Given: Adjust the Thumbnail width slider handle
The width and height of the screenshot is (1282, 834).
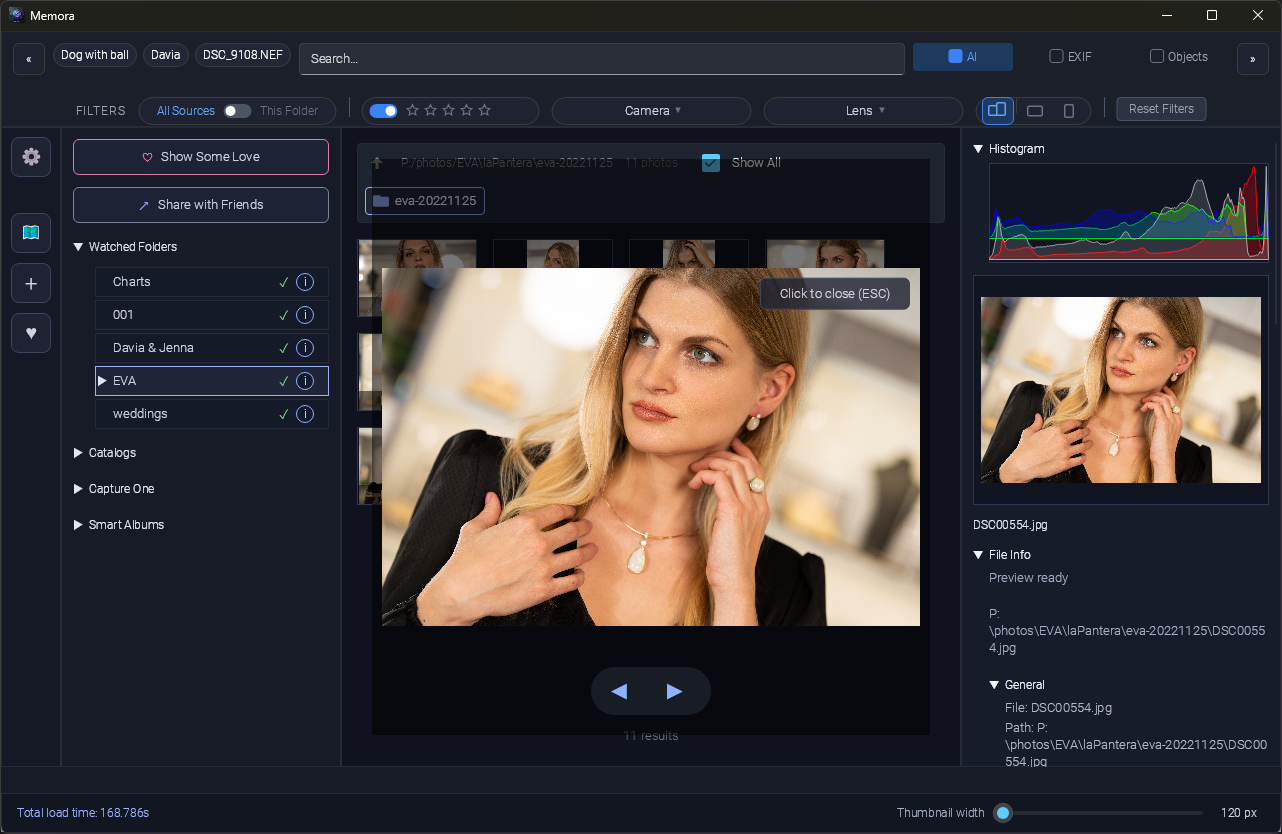Looking at the screenshot, I should click(x=1003, y=813).
